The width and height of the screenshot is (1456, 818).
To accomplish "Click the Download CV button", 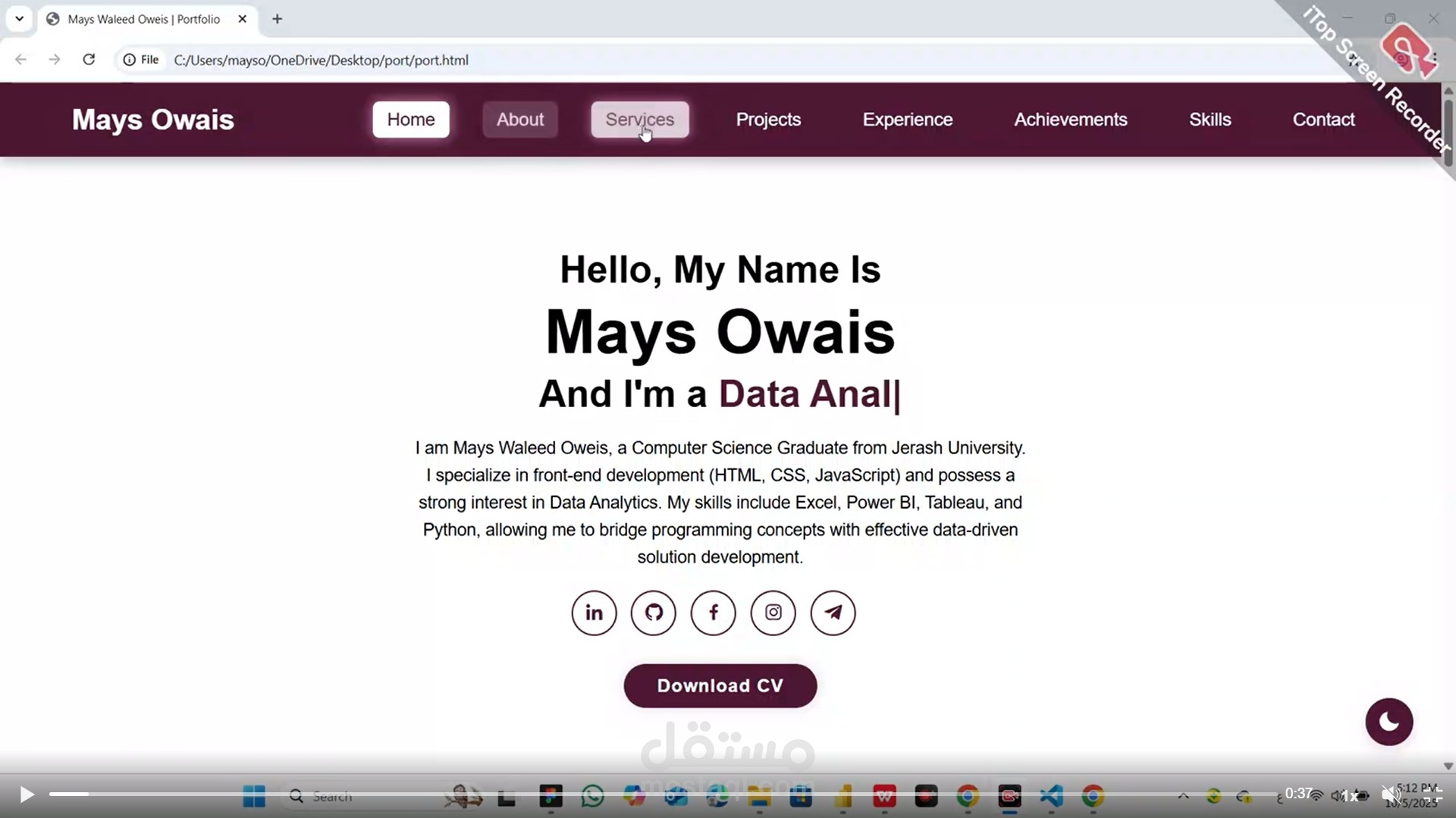I will tap(720, 686).
